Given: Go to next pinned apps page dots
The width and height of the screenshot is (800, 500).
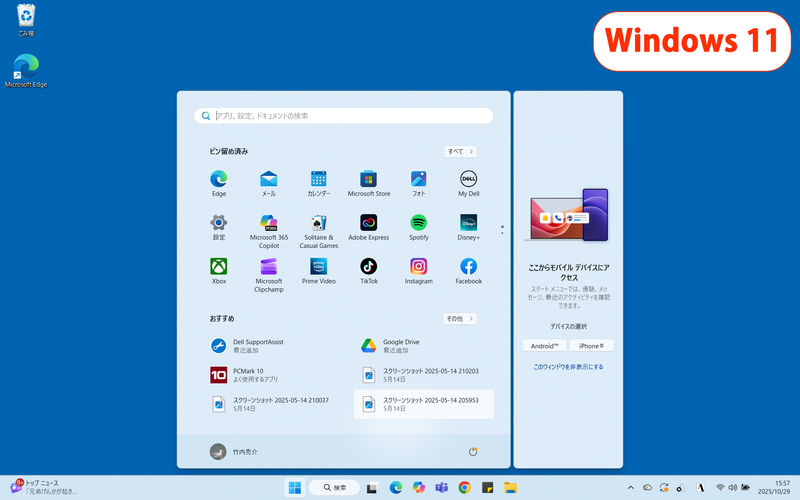Looking at the screenshot, I should pos(502,230).
